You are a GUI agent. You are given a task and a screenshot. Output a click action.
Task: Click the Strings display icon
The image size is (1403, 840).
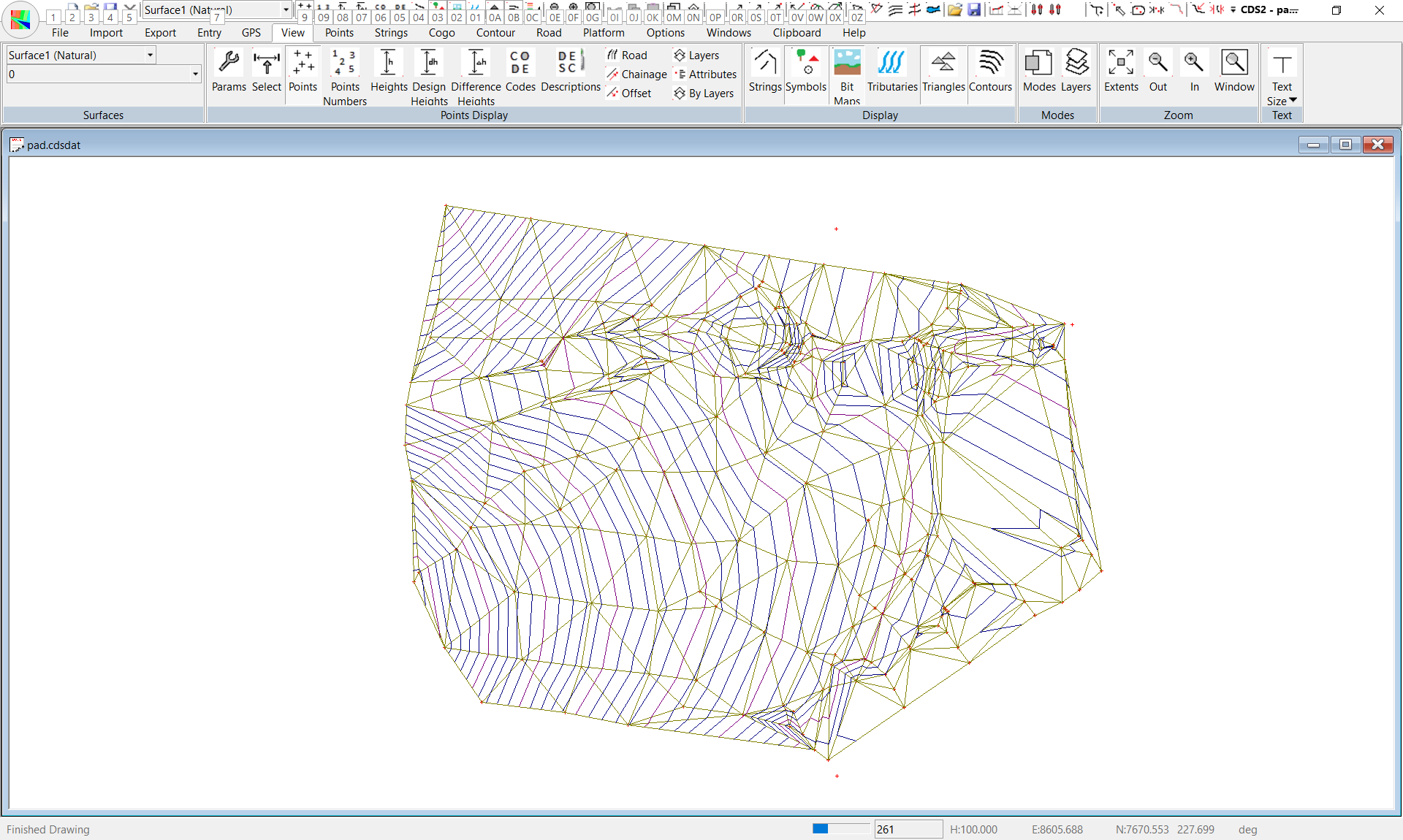click(x=765, y=64)
